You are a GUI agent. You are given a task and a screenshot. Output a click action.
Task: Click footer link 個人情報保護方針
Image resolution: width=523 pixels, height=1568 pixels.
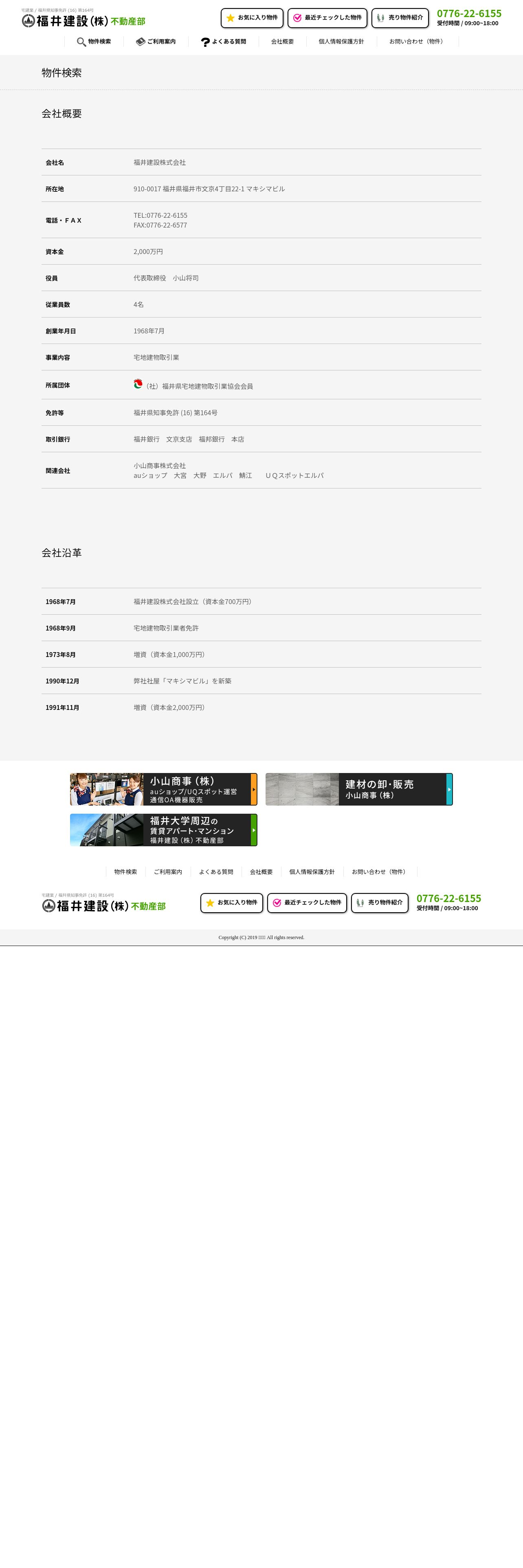click(x=312, y=872)
